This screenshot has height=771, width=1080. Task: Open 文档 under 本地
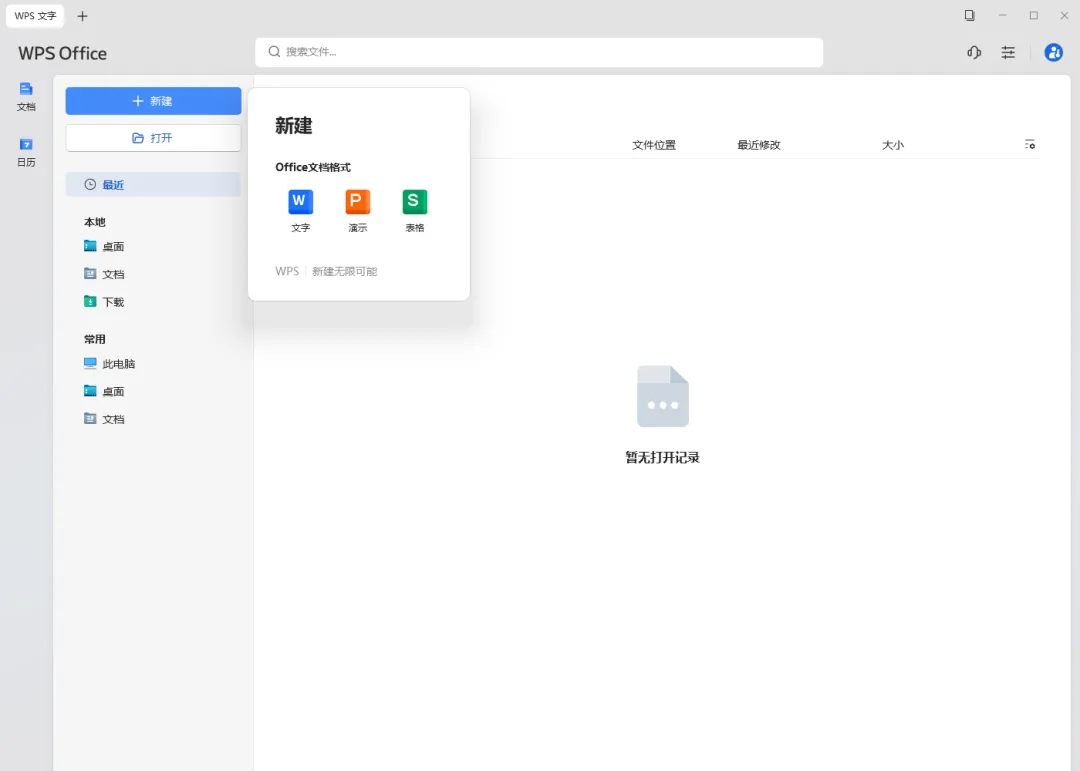click(x=104, y=274)
